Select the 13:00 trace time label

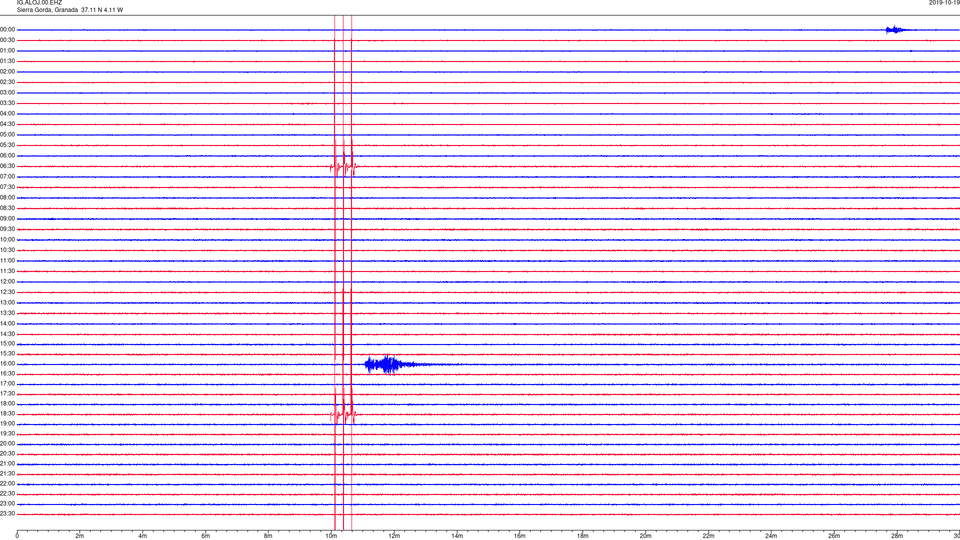tap(8, 302)
